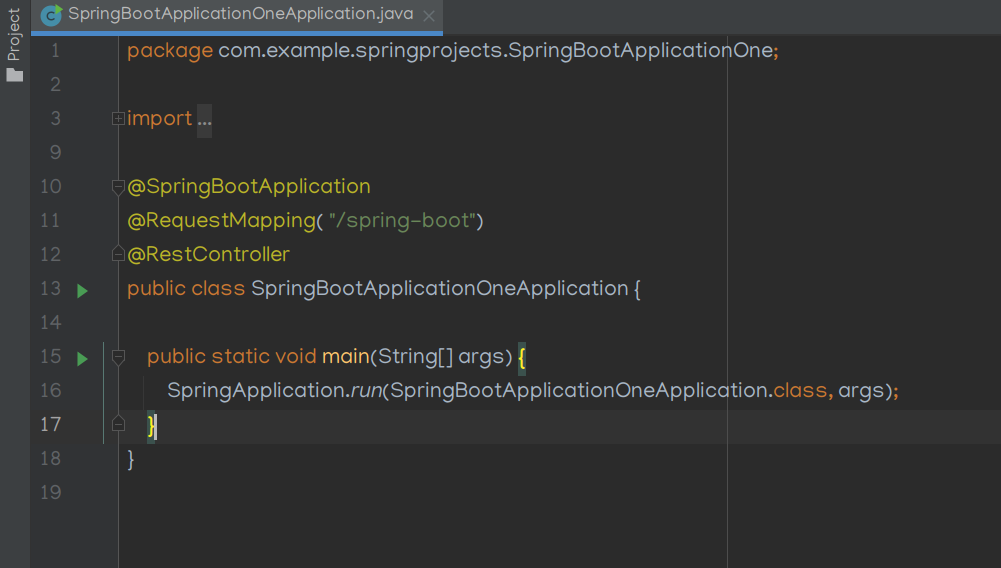The height and width of the screenshot is (568, 1001).
Task: Open the Project tool window folder icon
Action: click(x=15, y=75)
